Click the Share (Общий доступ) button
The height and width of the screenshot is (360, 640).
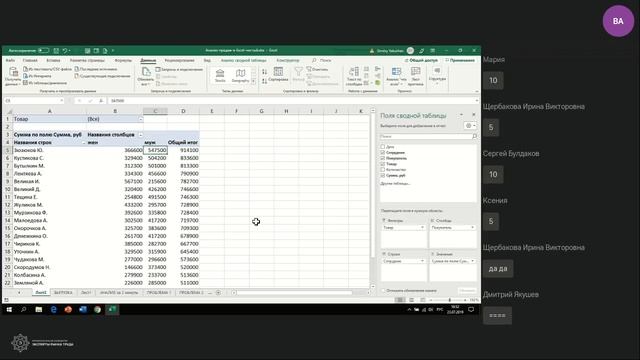(421, 60)
